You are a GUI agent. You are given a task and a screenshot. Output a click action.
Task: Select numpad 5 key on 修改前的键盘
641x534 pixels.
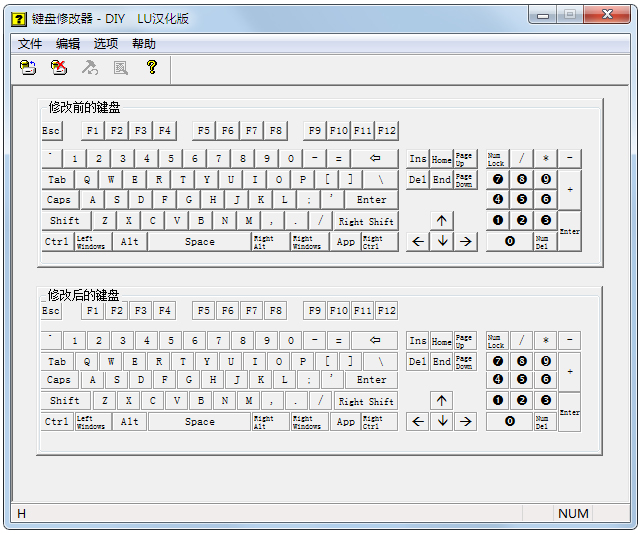[x=522, y=200]
